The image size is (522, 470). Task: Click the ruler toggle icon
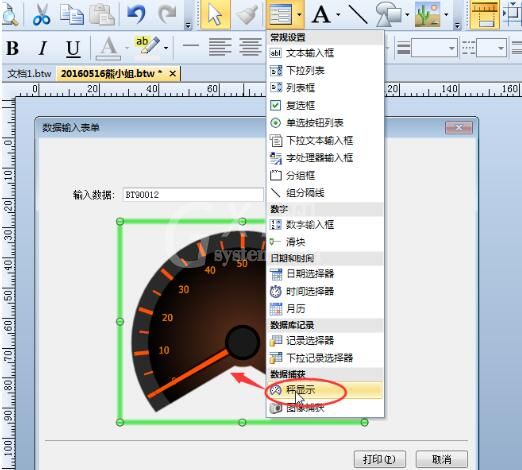click(x=484, y=14)
